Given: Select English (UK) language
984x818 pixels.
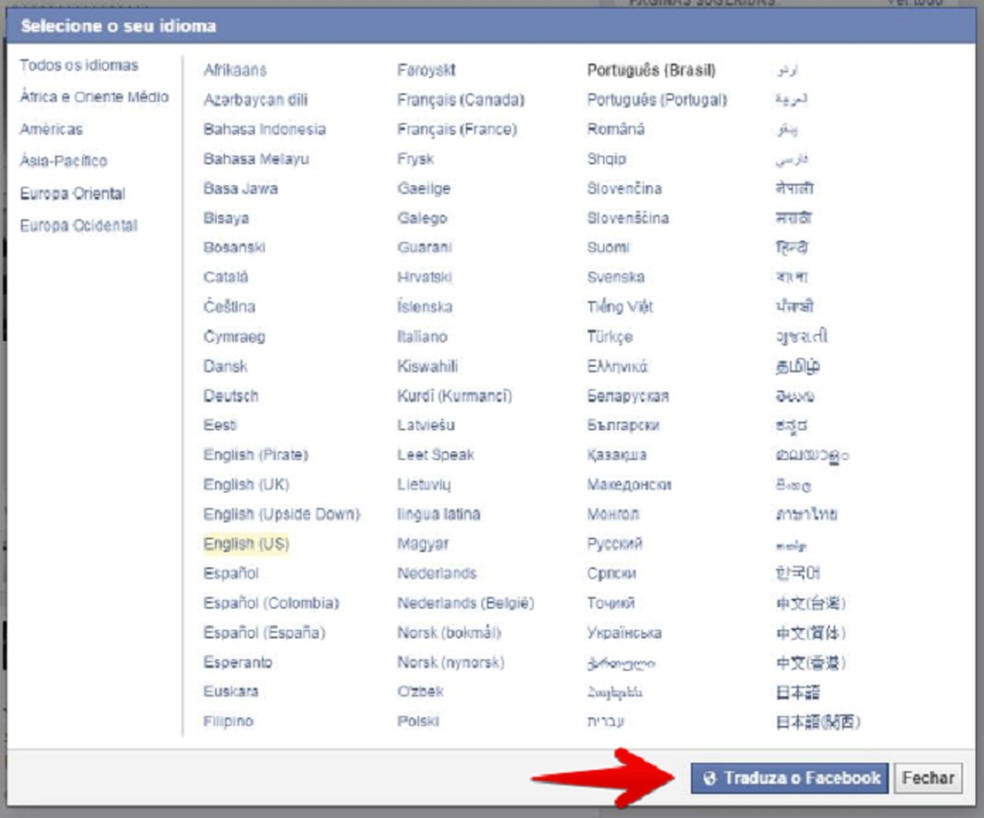Looking at the screenshot, I should click(x=247, y=485).
